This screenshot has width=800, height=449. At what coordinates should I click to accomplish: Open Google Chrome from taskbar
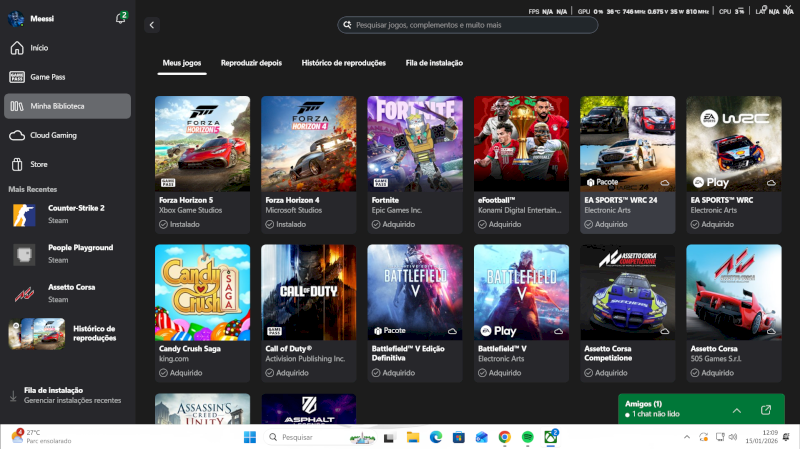[x=505, y=437]
